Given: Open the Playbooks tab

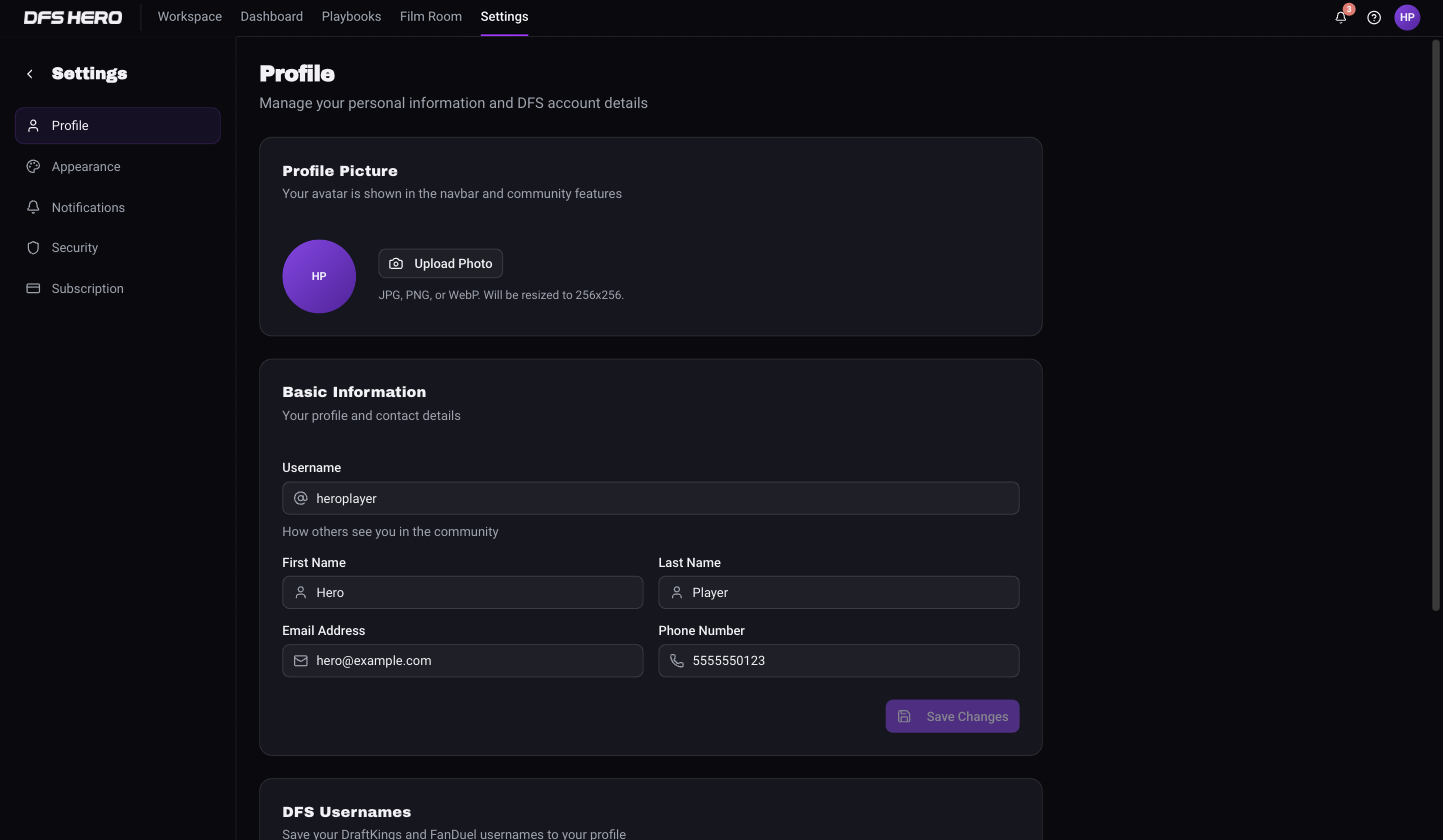Looking at the screenshot, I should (351, 17).
